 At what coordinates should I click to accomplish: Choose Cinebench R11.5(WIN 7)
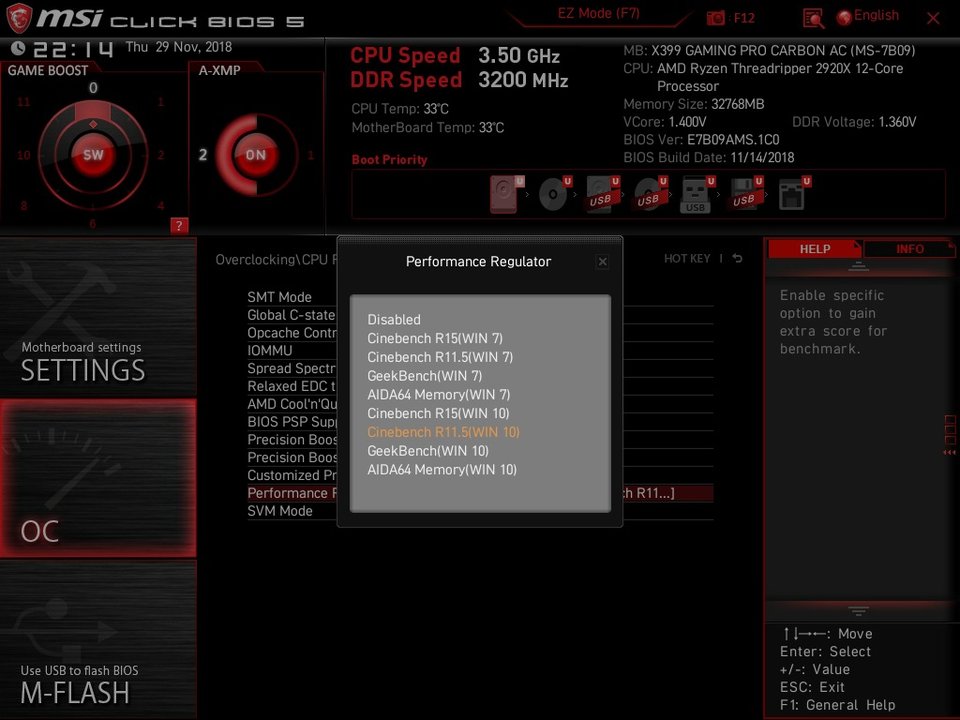(440, 357)
